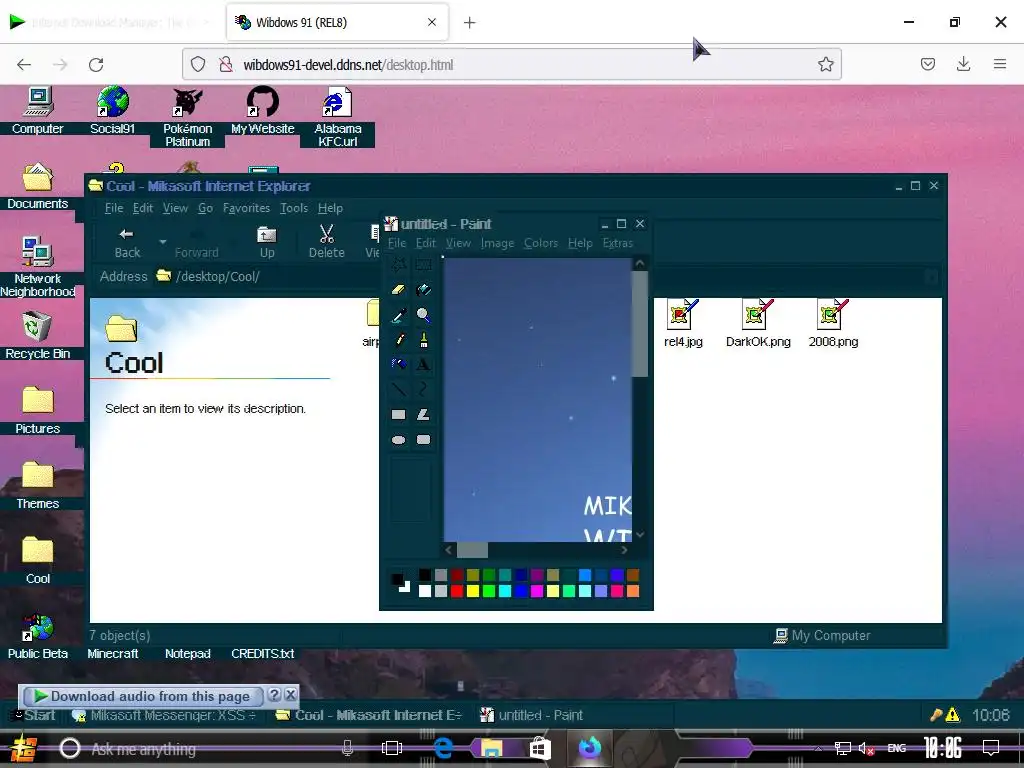This screenshot has height=768, width=1024.
Task: Open the Paint Extras menu
Action: 618,243
